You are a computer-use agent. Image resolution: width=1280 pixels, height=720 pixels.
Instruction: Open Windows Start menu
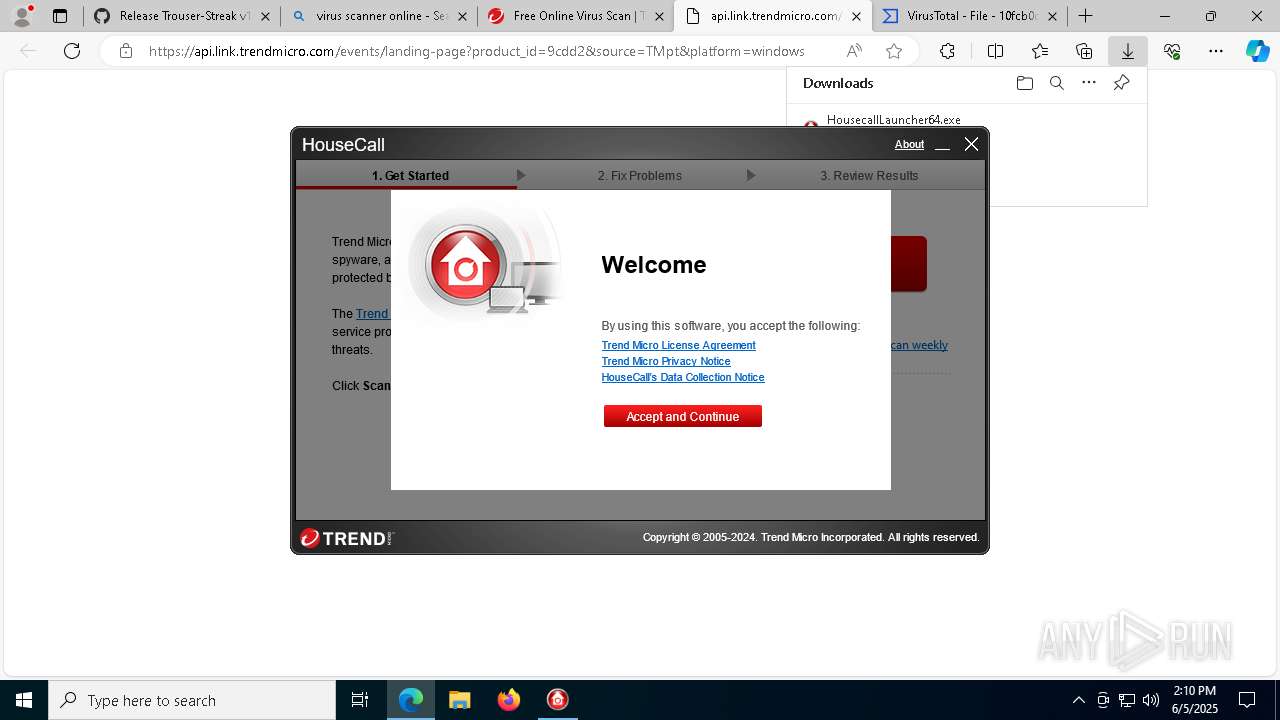[x=24, y=700]
